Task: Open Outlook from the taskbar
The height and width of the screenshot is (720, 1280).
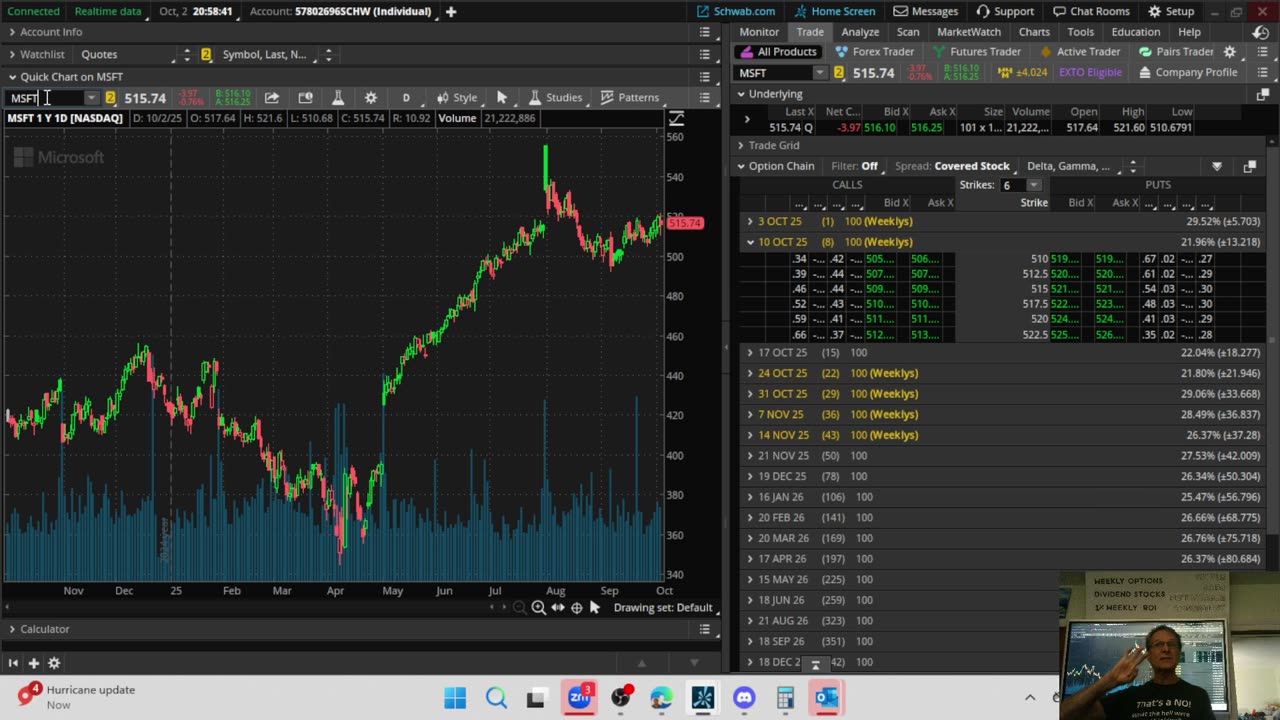Action: (826, 697)
